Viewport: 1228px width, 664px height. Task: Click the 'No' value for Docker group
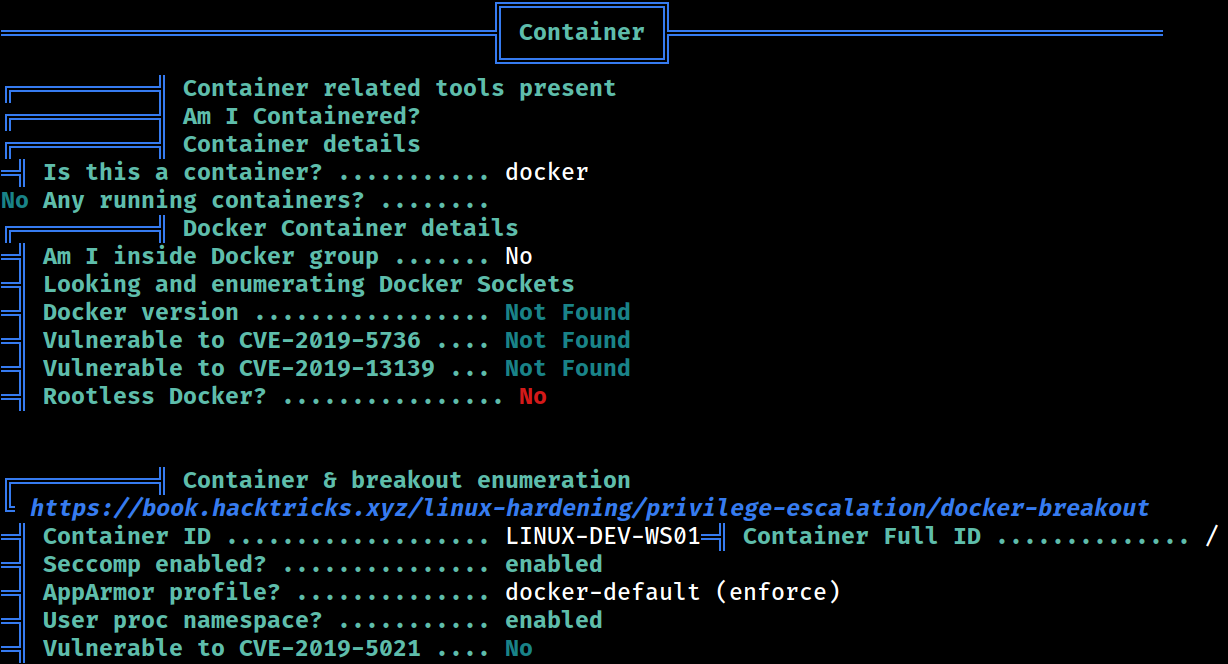[x=519, y=256]
